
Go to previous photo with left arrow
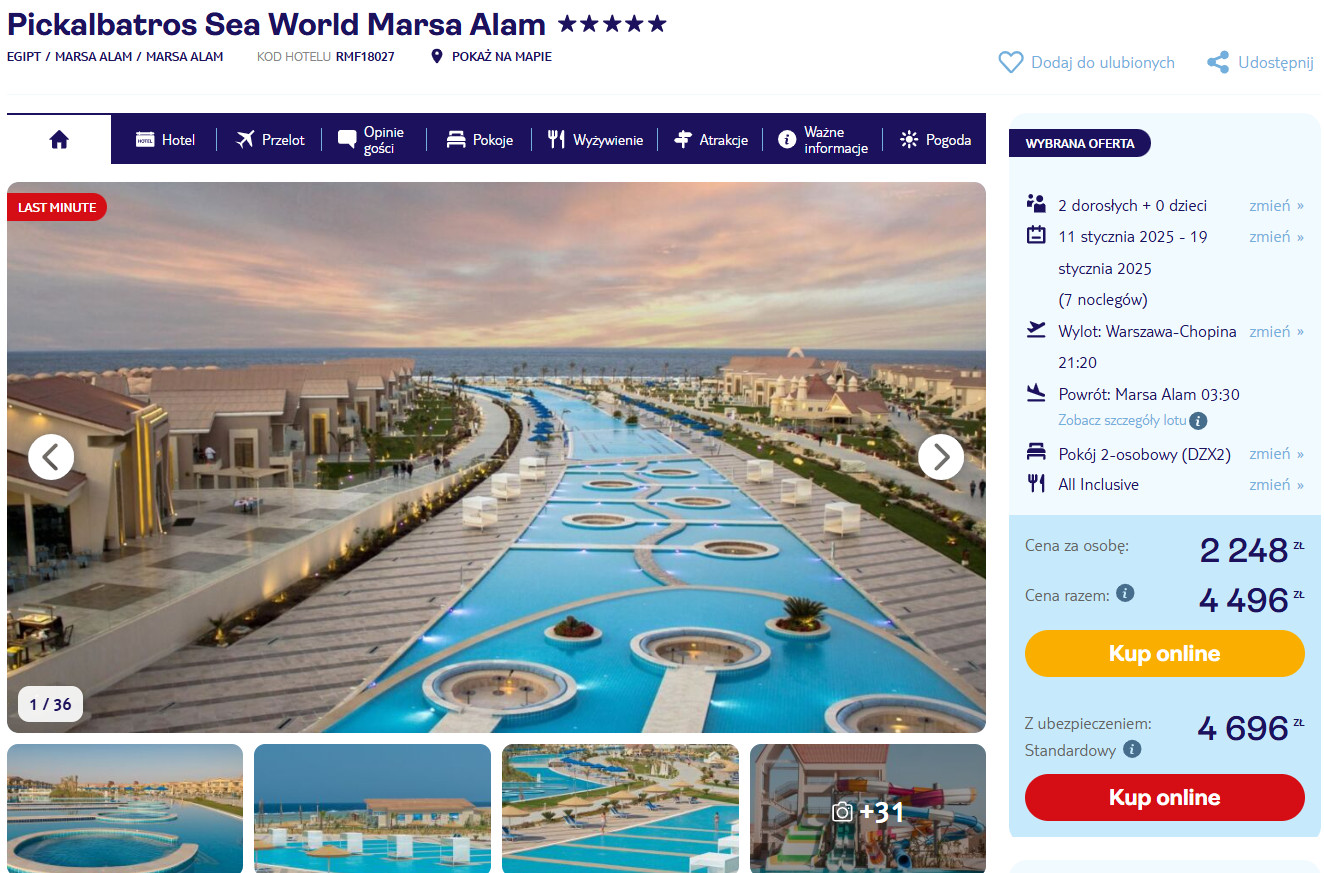[51, 457]
